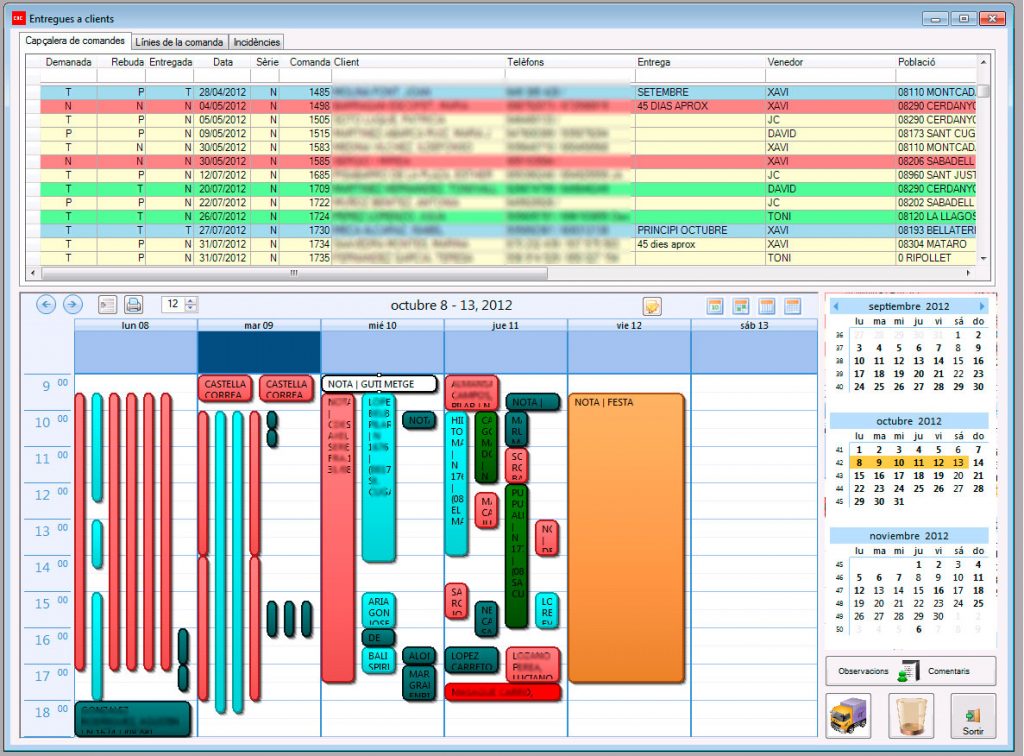
Task: Open the yellow sticky note icon above the calendar
Action: pyautogui.click(x=653, y=306)
